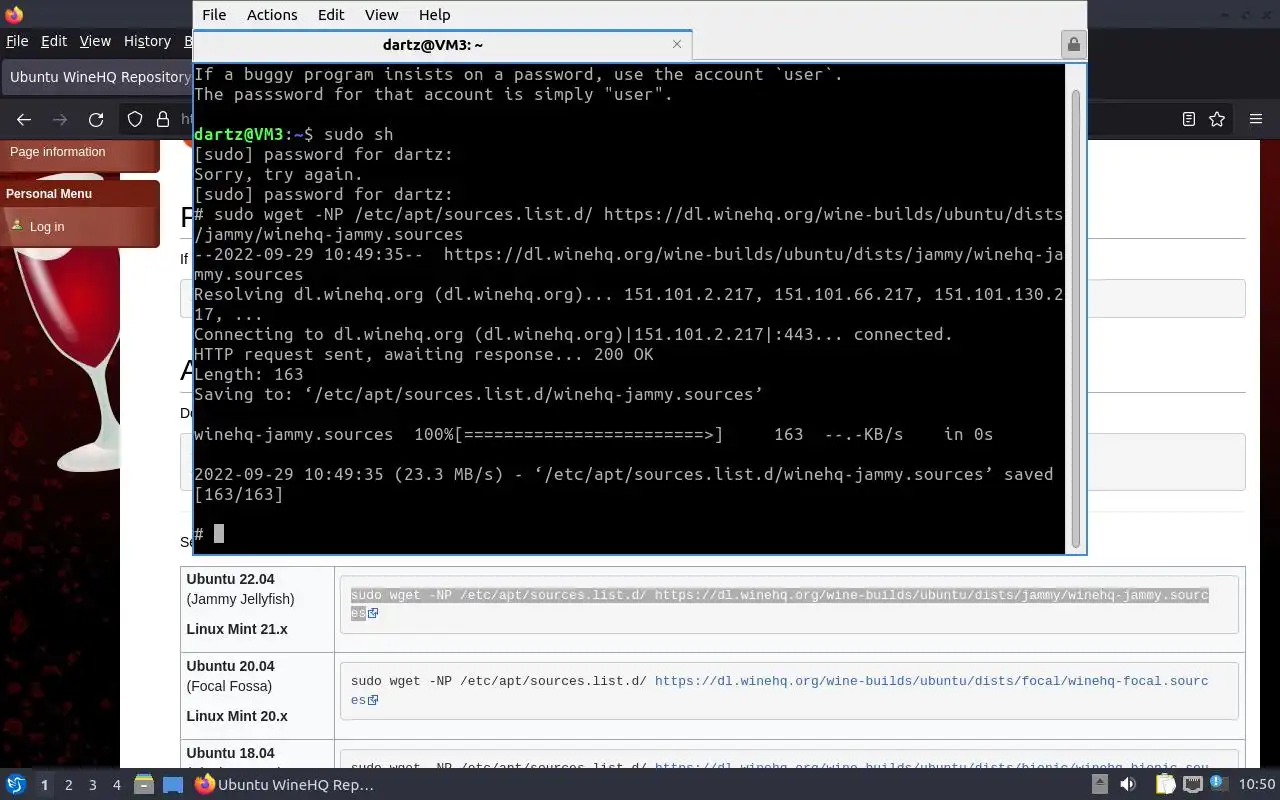Open Firefox's Edit menu
Image resolution: width=1280 pixels, height=800 pixels.
(54, 41)
